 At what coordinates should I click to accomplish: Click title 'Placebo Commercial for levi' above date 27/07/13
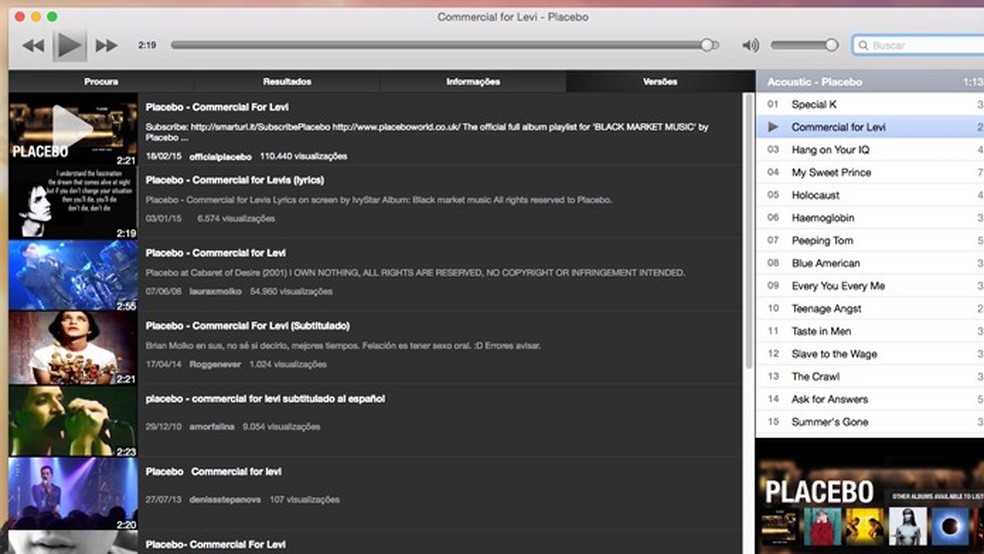213,471
